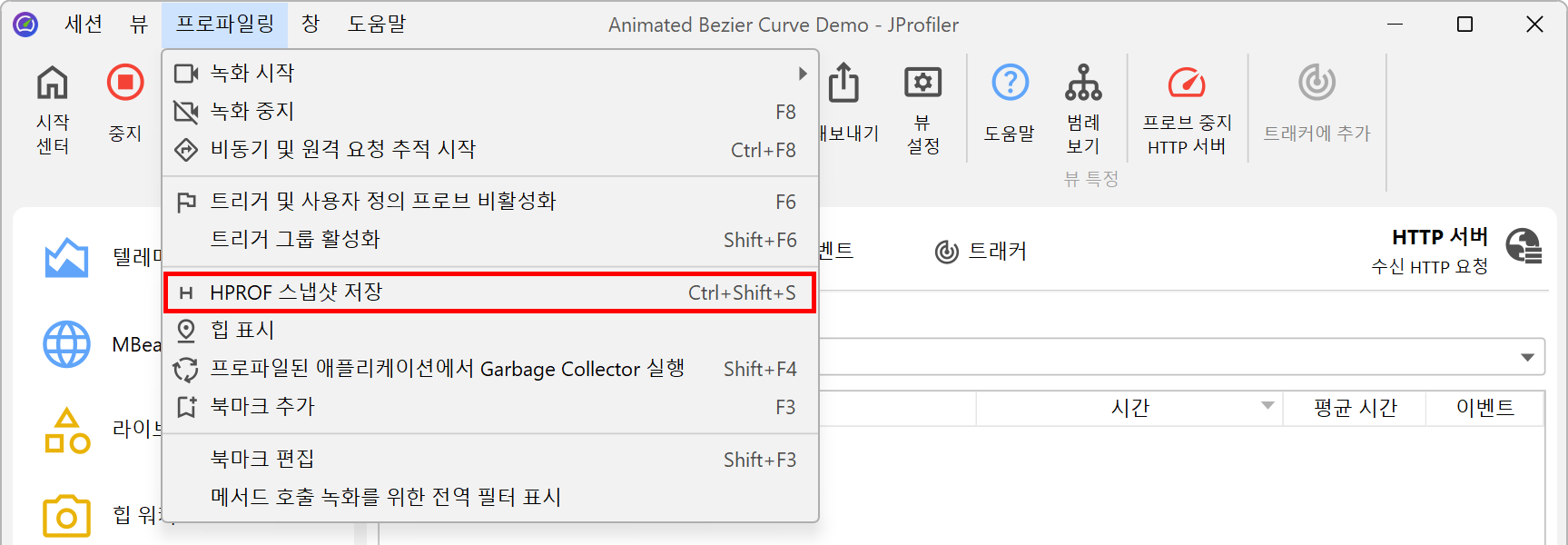Click the Start Center home icon
This screenshot has width=1568, height=545.
52,84
